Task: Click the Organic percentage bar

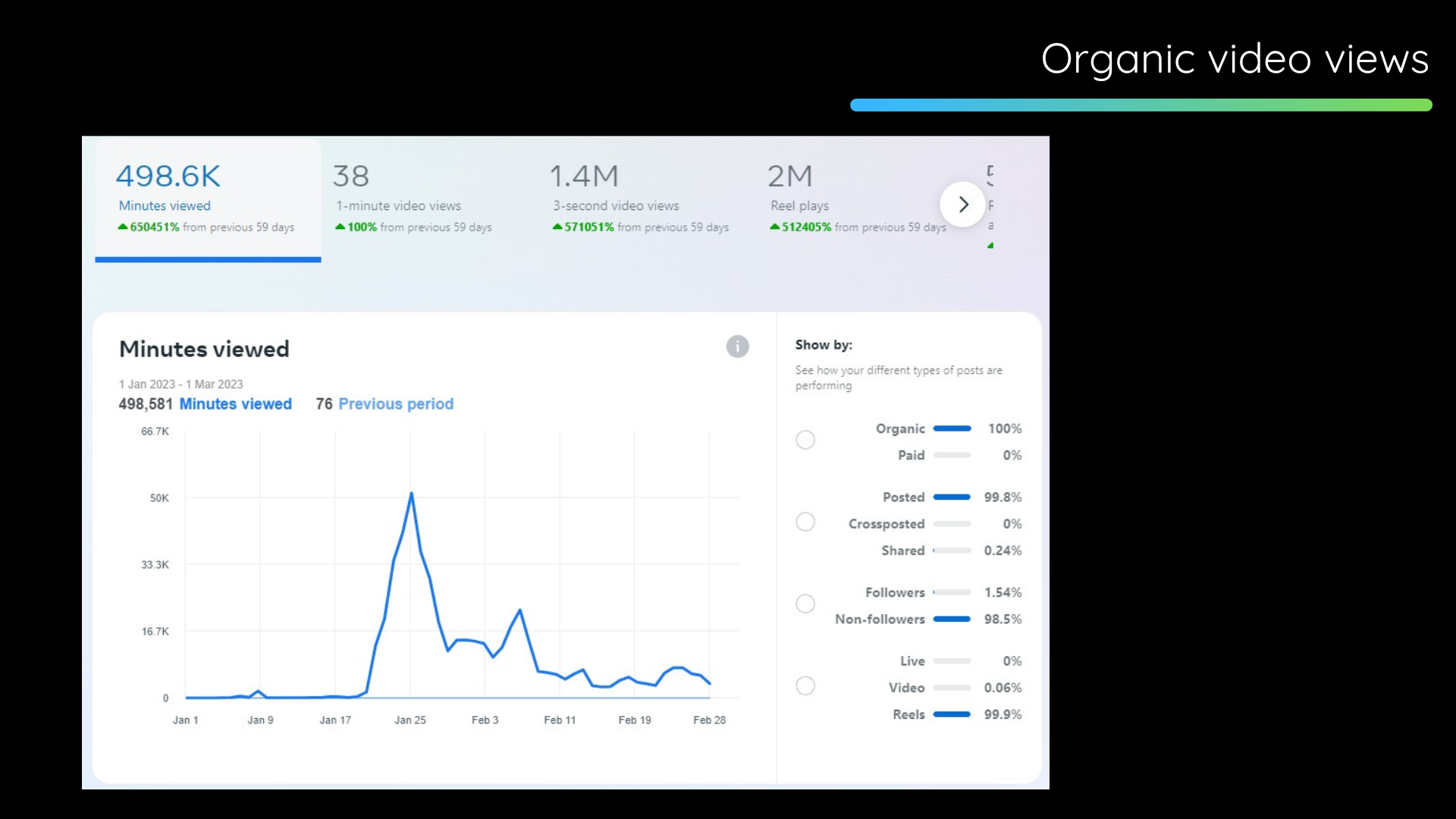Action: (x=952, y=429)
